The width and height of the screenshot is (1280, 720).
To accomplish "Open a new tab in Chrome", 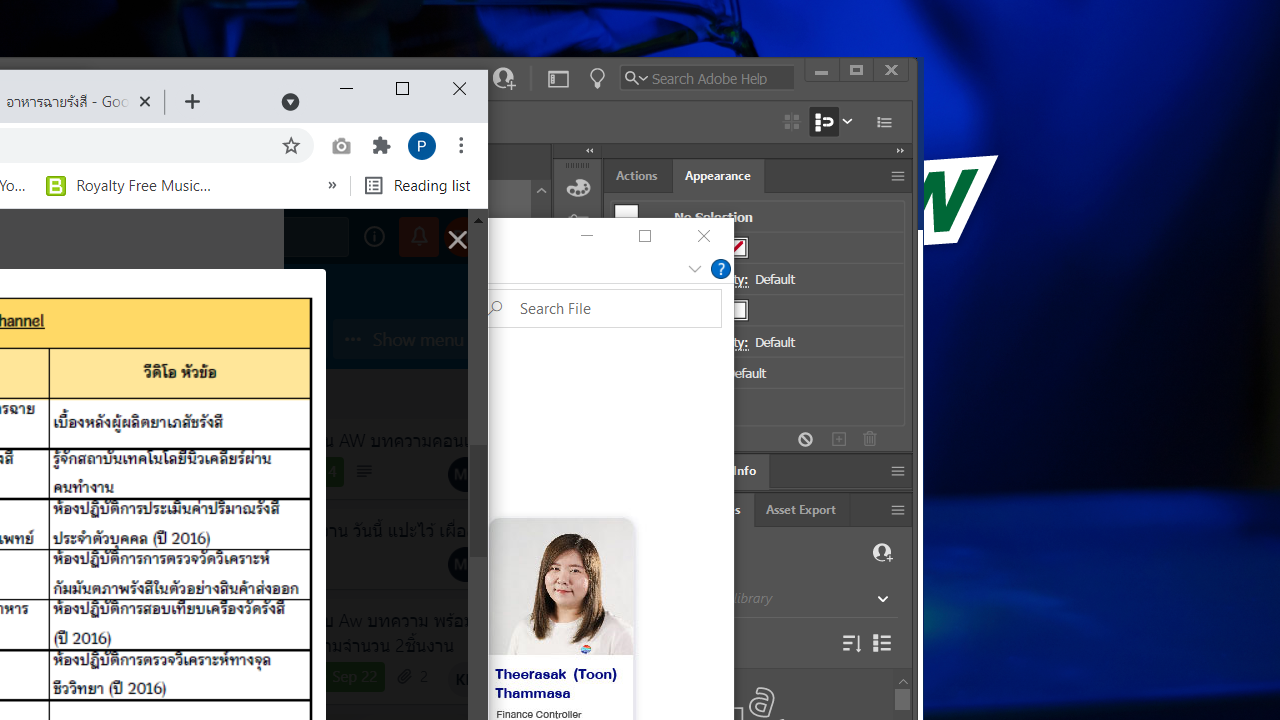I will [192, 102].
